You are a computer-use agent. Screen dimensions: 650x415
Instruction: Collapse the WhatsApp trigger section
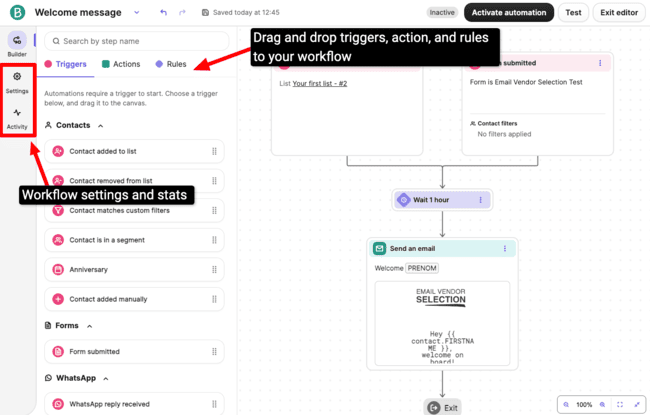pos(106,379)
